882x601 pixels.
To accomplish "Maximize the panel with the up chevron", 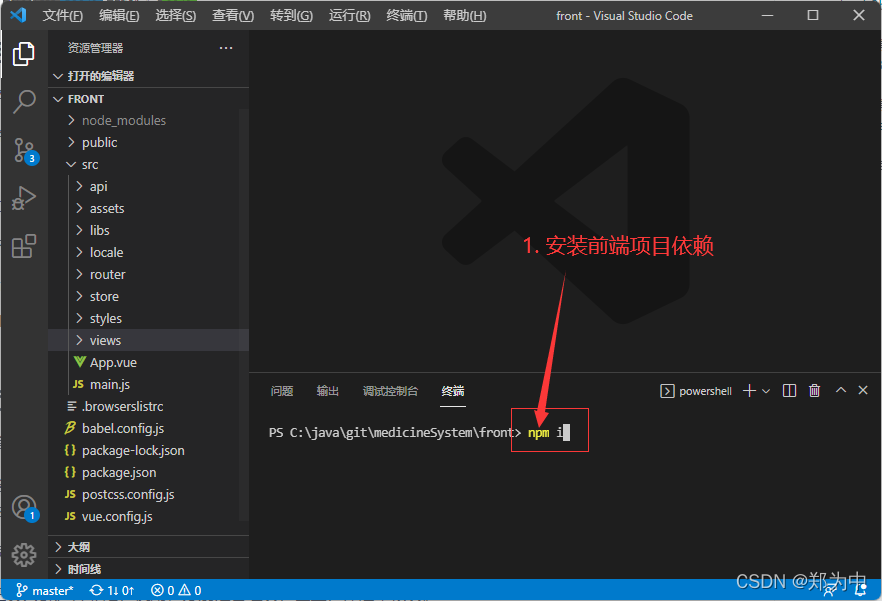I will click(x=840, y=390).
